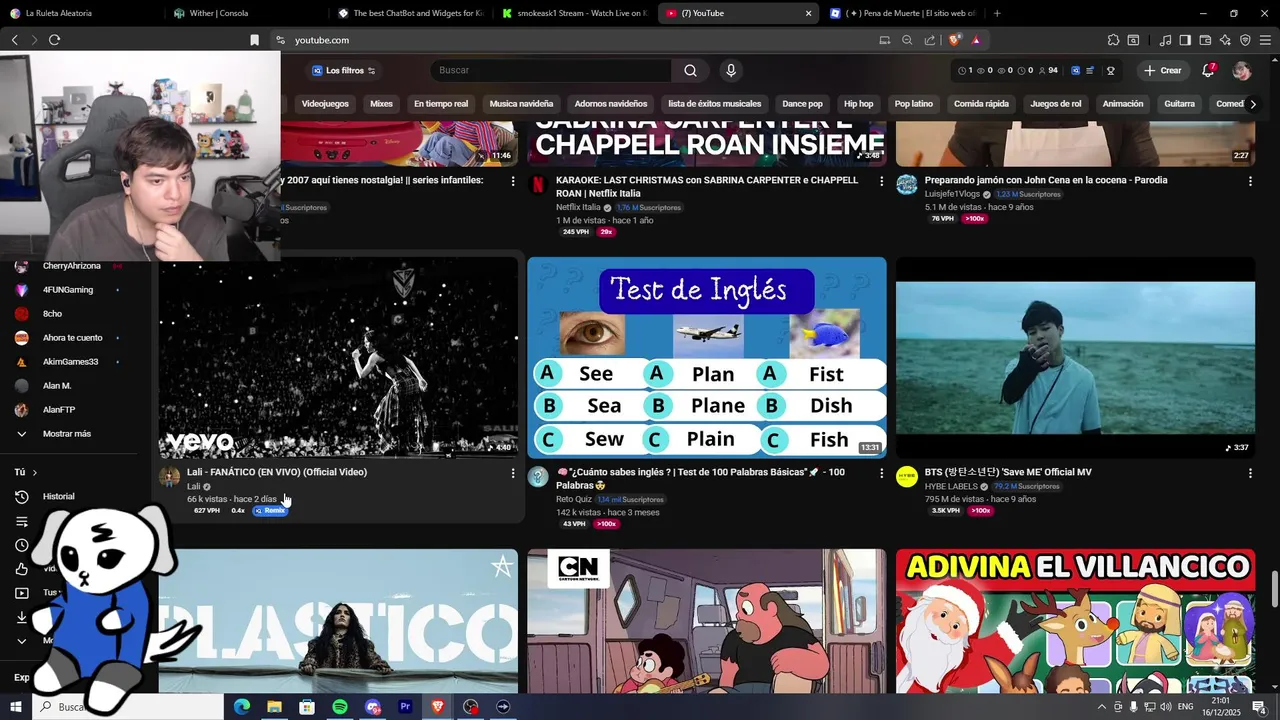Open Microsoft Edge from the taskbar
The height and width of the screenshot is (720, 1280).
tap(242, 707)
